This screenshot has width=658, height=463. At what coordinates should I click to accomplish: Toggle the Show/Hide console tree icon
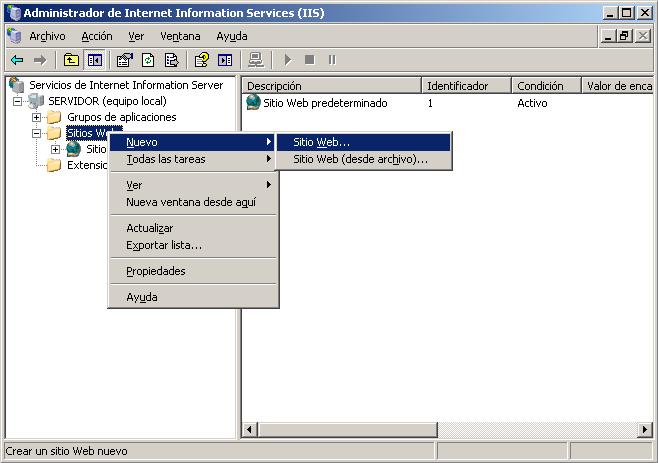(x=94, y=60)
